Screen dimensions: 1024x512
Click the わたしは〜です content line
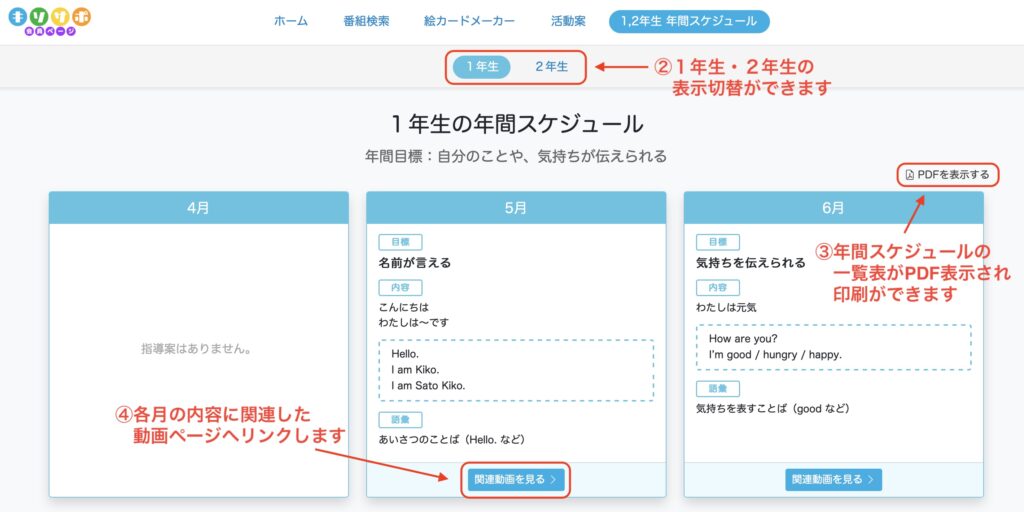tap(413, 323)
